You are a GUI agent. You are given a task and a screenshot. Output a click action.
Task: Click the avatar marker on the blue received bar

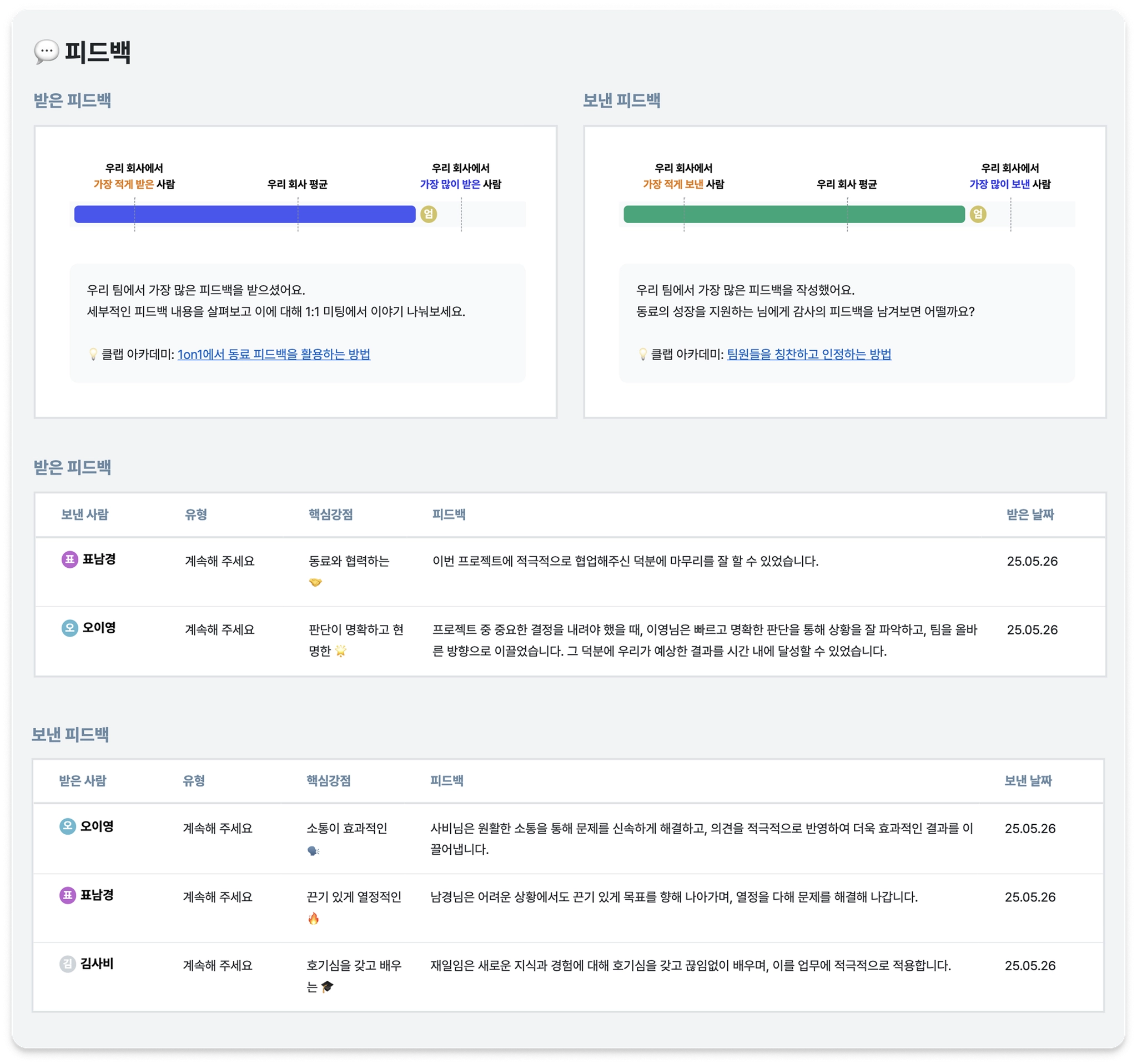click(x=429, y=214)
